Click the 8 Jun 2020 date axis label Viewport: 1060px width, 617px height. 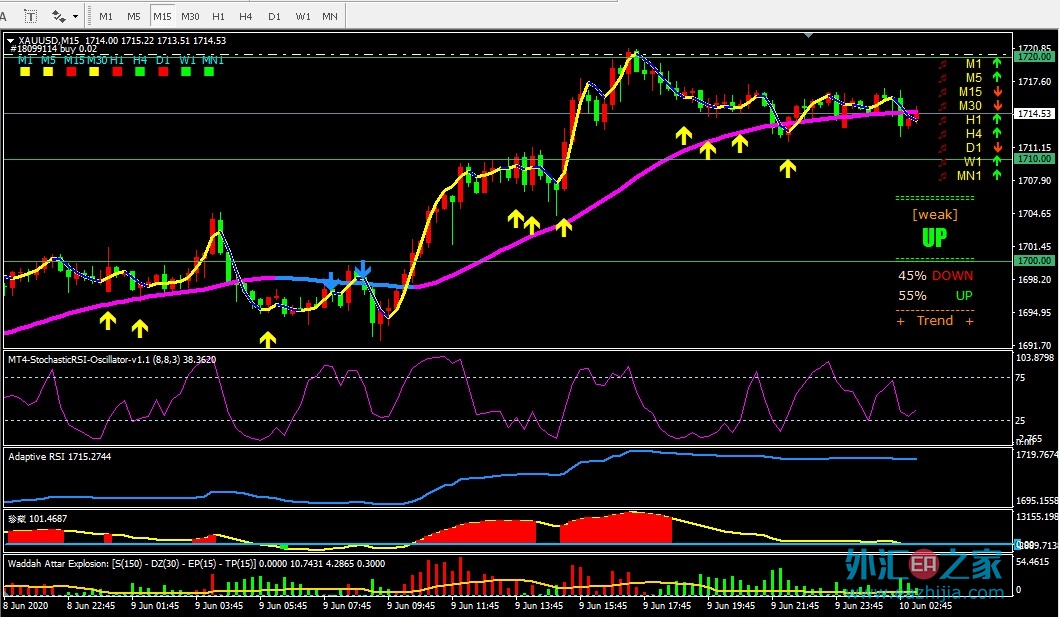[26, 606]
